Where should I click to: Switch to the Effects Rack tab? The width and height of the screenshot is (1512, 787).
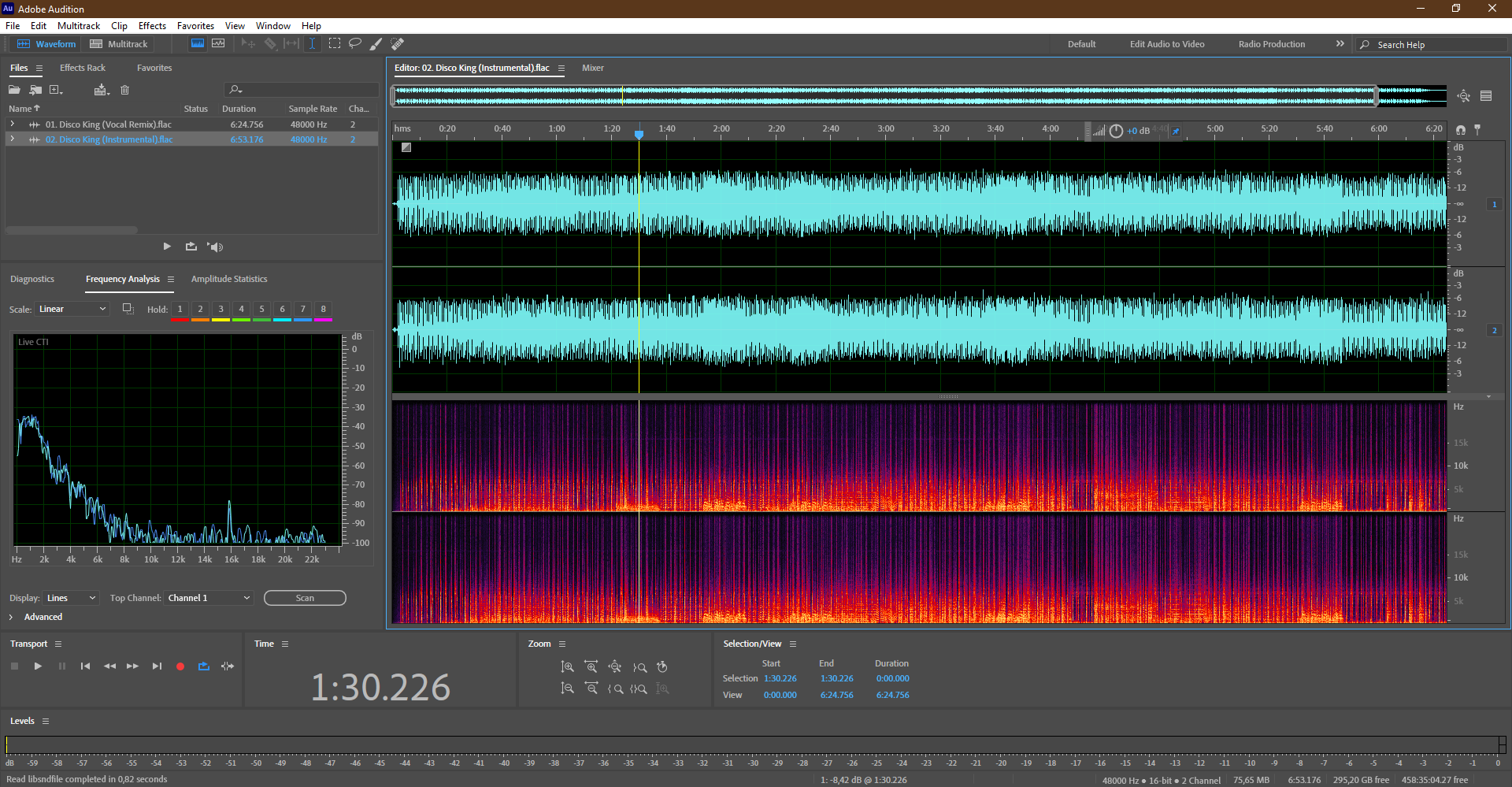83,68
